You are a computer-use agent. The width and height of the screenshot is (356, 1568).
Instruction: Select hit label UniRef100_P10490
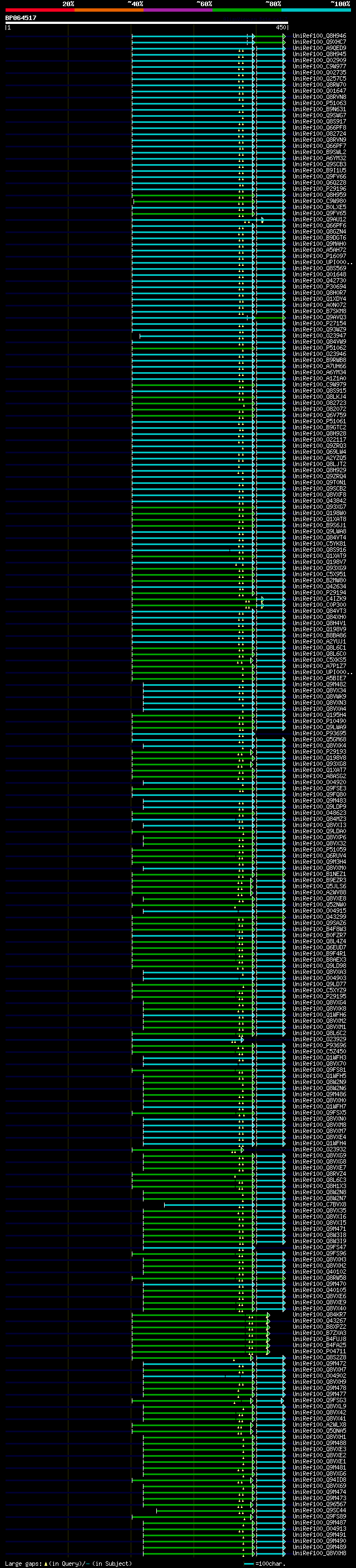319,721
